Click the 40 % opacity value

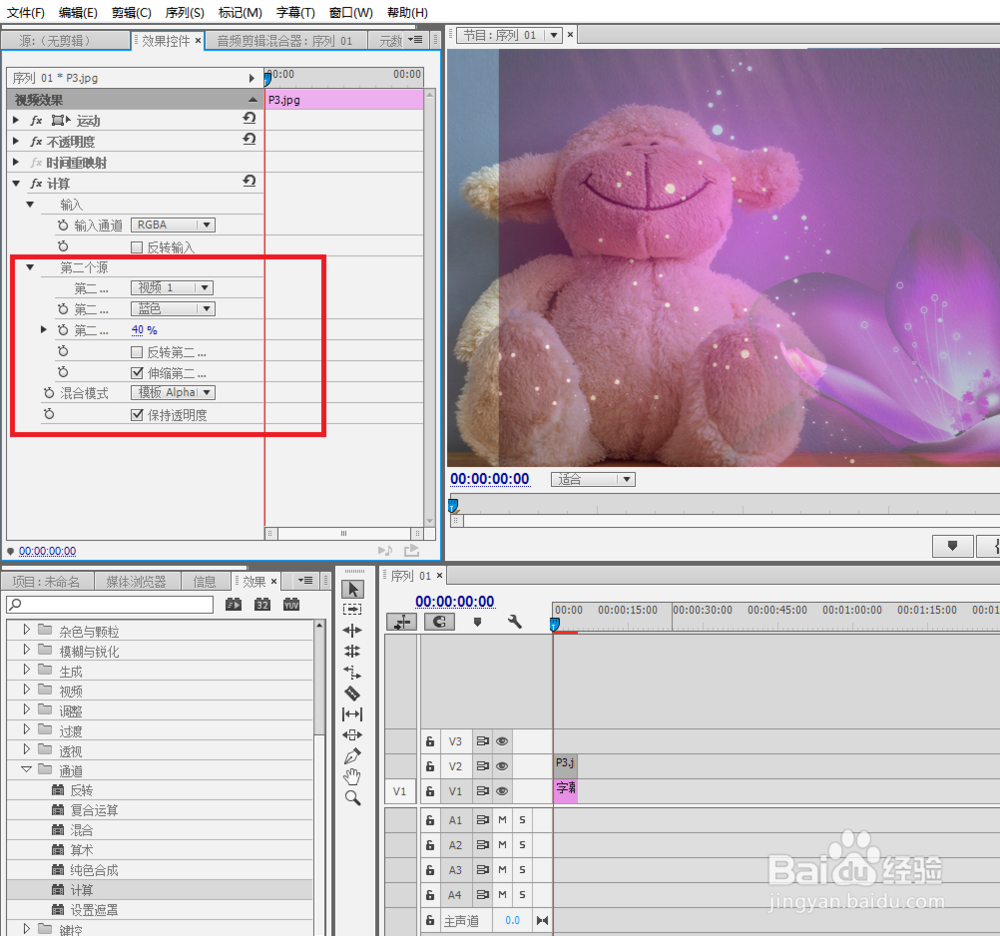coord(144,330)
